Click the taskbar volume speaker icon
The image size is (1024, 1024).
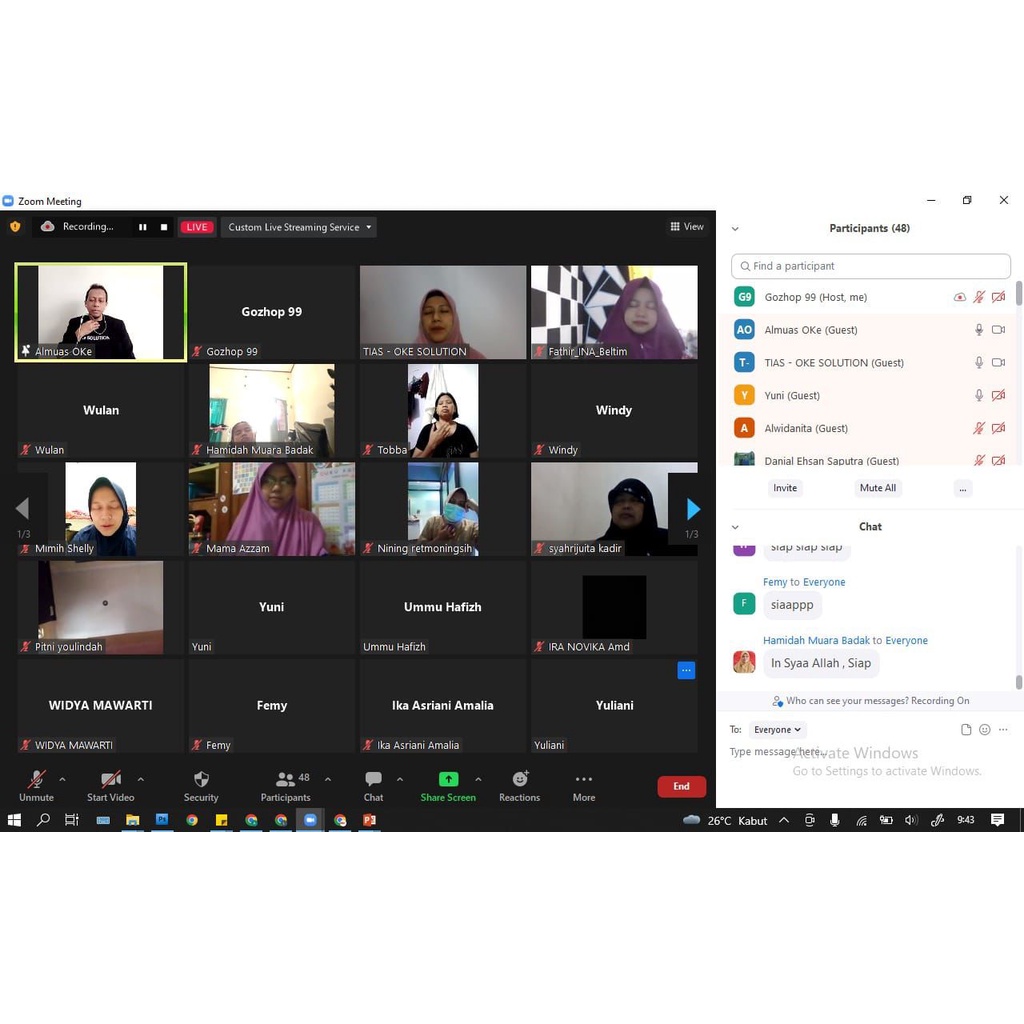click(x=912, y=820)
